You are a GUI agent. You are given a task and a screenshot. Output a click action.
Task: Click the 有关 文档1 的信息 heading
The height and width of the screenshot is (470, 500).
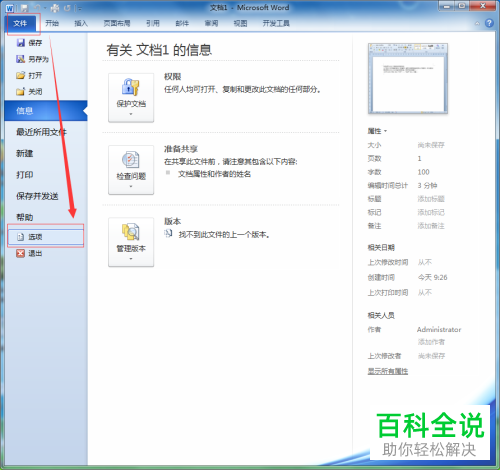159,50
